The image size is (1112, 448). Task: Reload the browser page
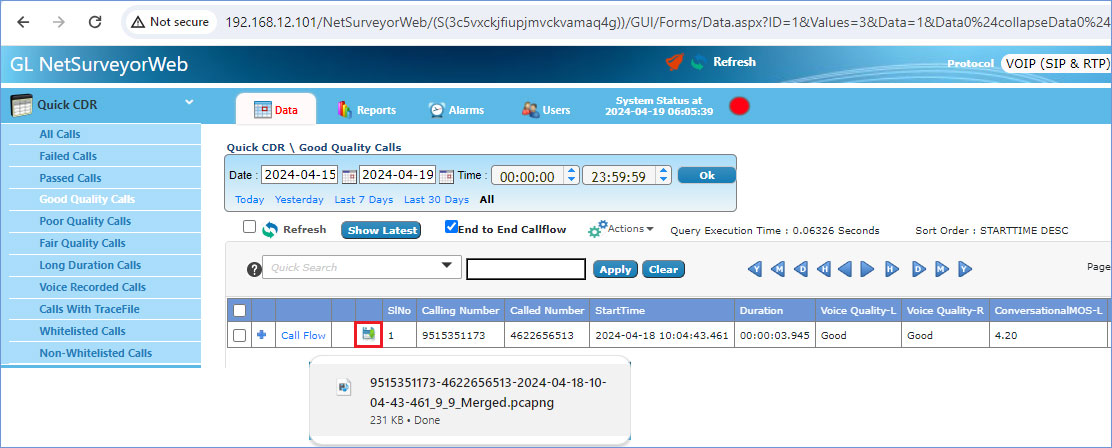coord(95,22)
